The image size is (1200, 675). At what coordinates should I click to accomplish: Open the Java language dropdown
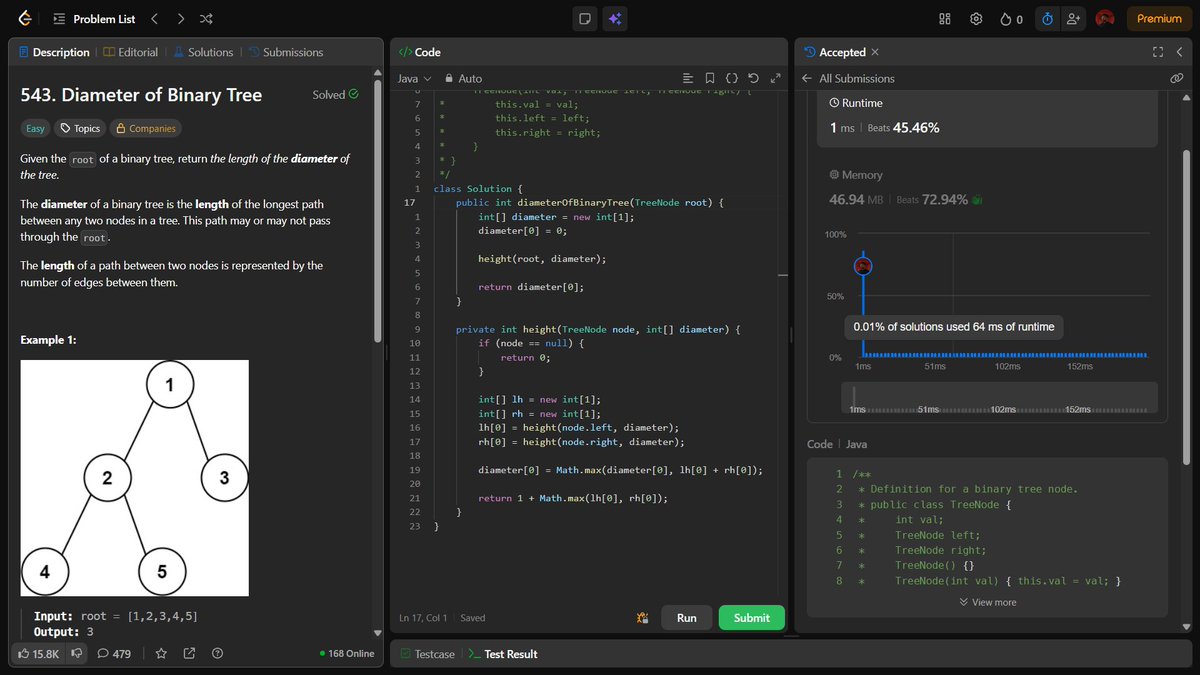pyautogui.click(x=414, y=78)
